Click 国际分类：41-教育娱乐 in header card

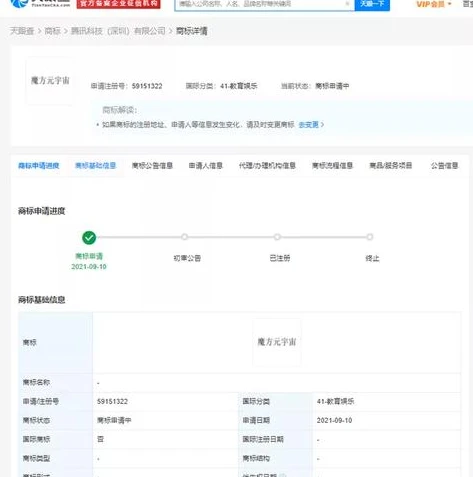click(x=221, y=86)
